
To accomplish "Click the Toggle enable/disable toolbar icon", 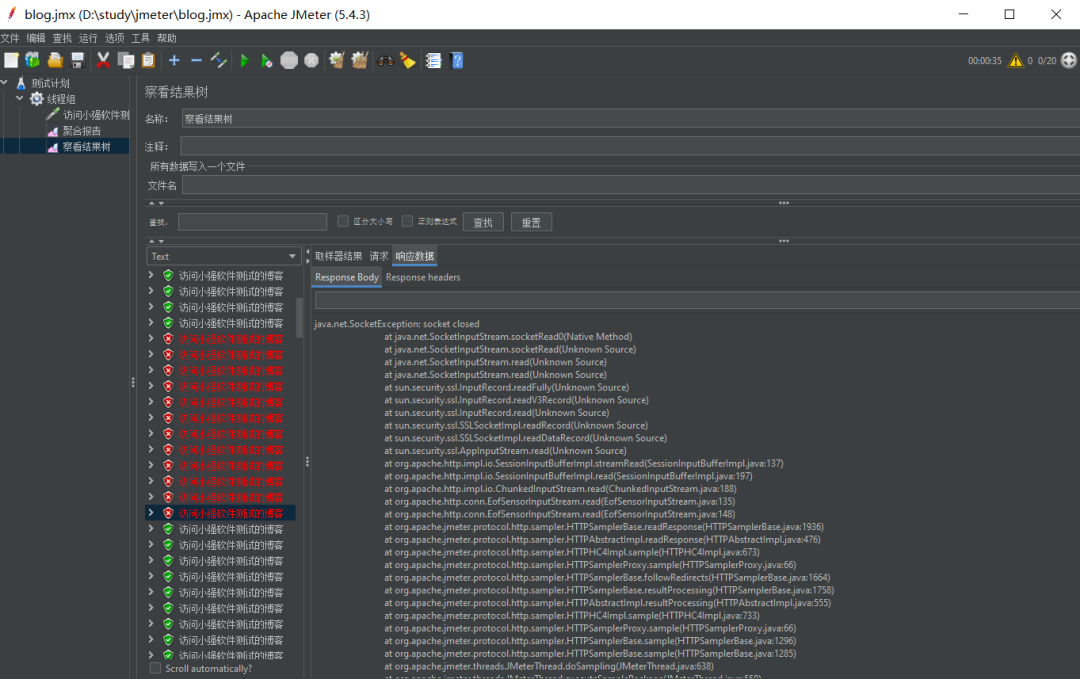I will point(218,61).
